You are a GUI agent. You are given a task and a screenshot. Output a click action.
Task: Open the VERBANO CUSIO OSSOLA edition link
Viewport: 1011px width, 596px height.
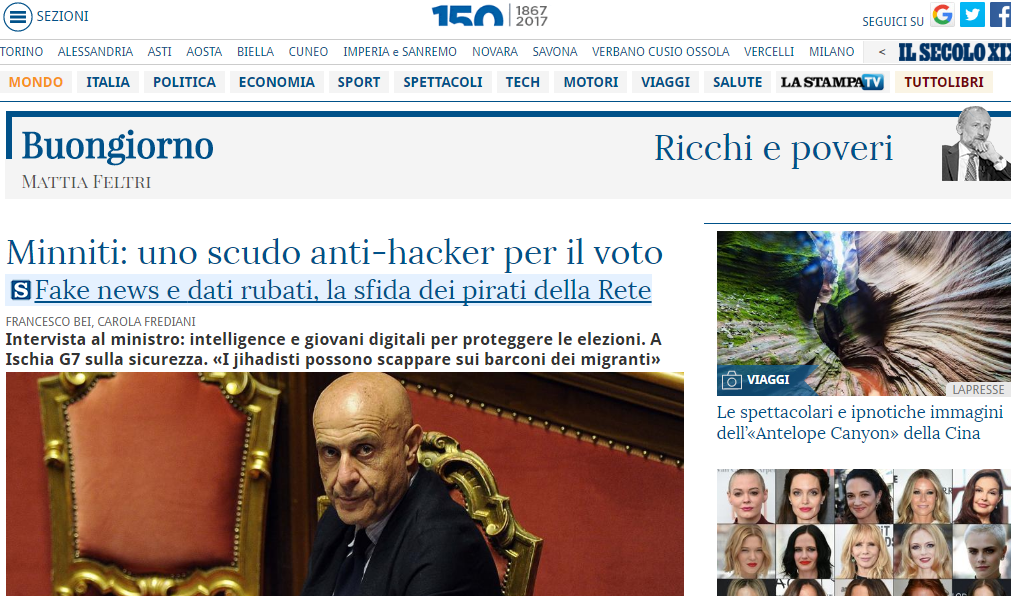coord(660,52)
